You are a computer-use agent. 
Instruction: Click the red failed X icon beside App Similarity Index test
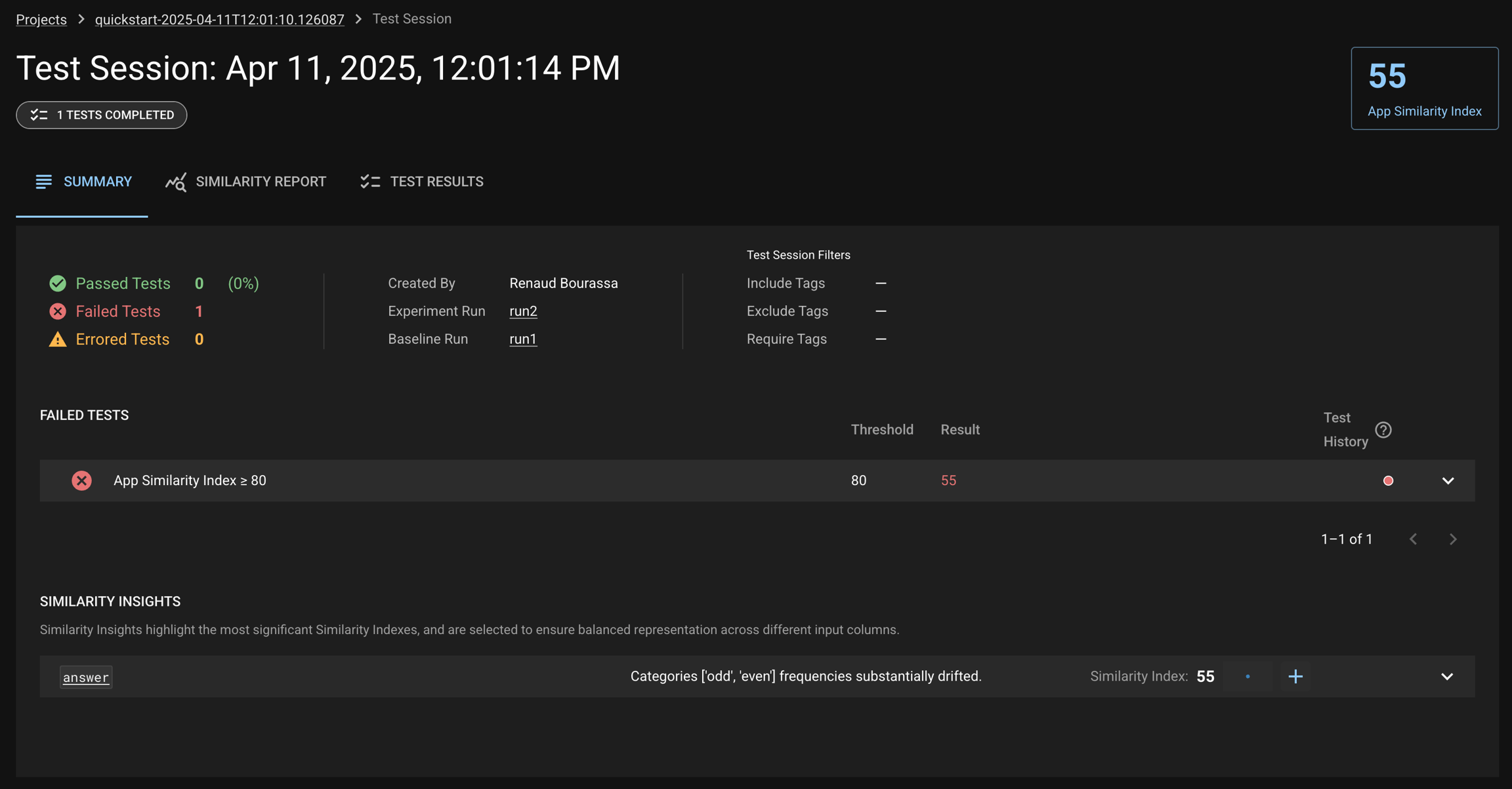coord(81,480)
